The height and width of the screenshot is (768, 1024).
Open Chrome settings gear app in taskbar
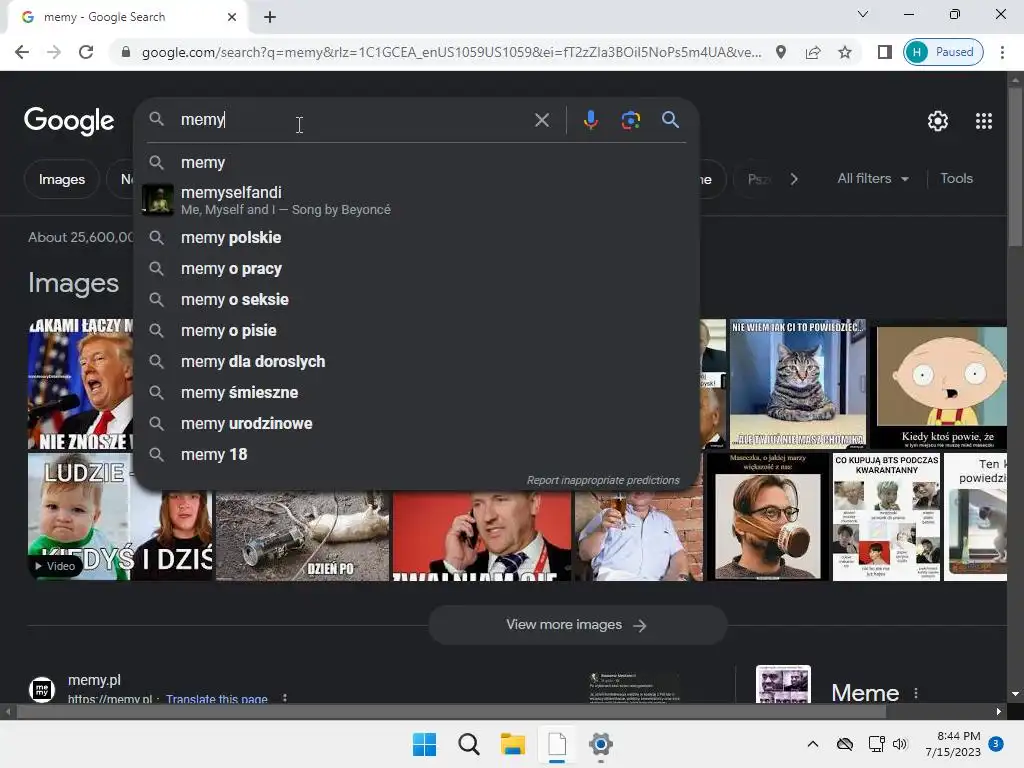tap(601, 744)
